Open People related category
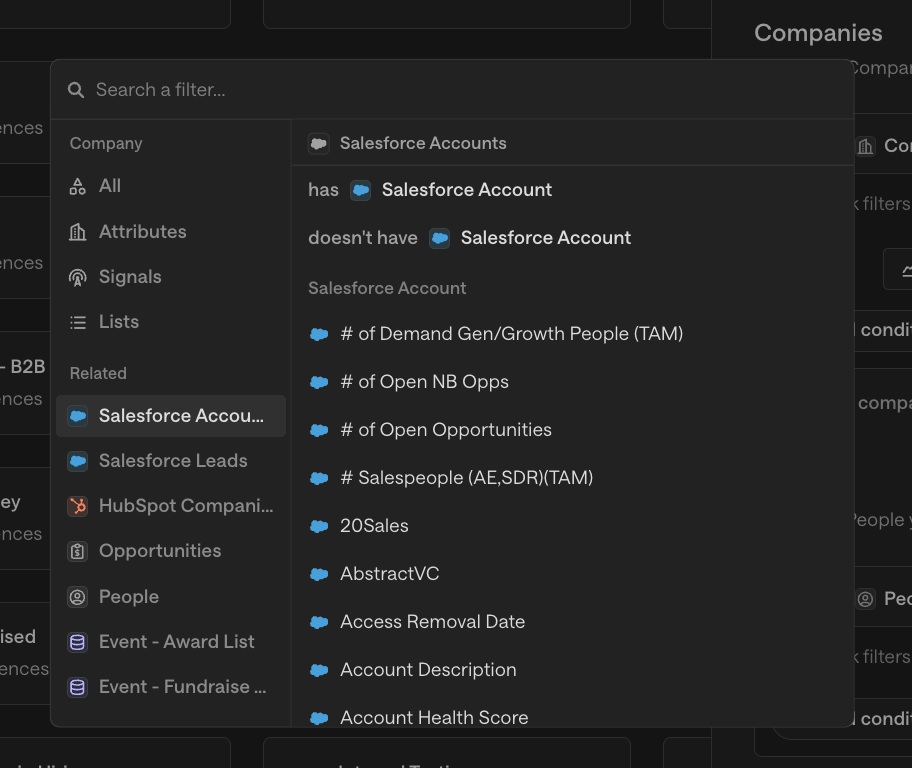This screenshot has width=912, height=768. point(170,597)
